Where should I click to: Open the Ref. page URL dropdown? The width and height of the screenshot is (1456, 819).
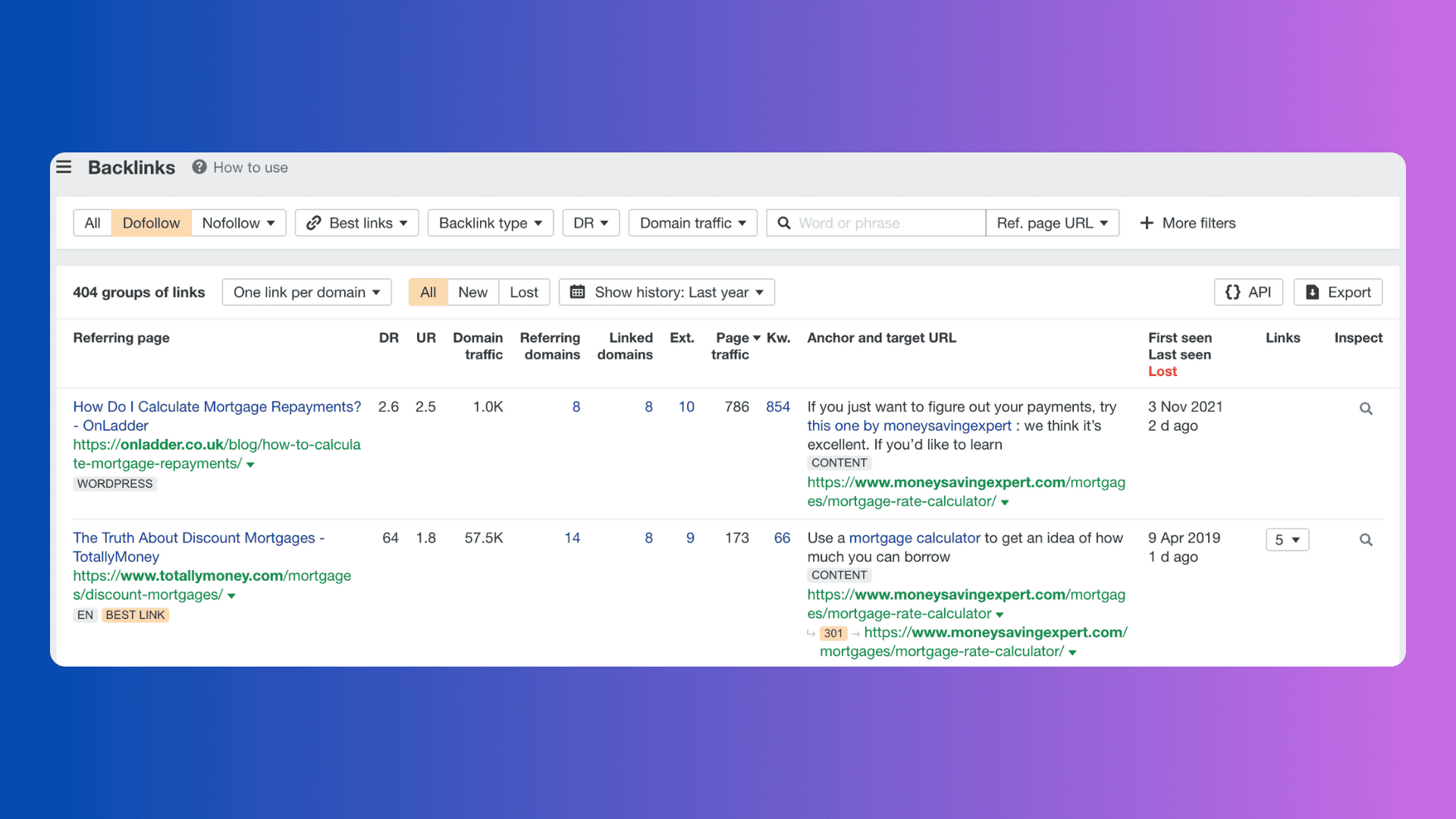(x=1053, y=223)
